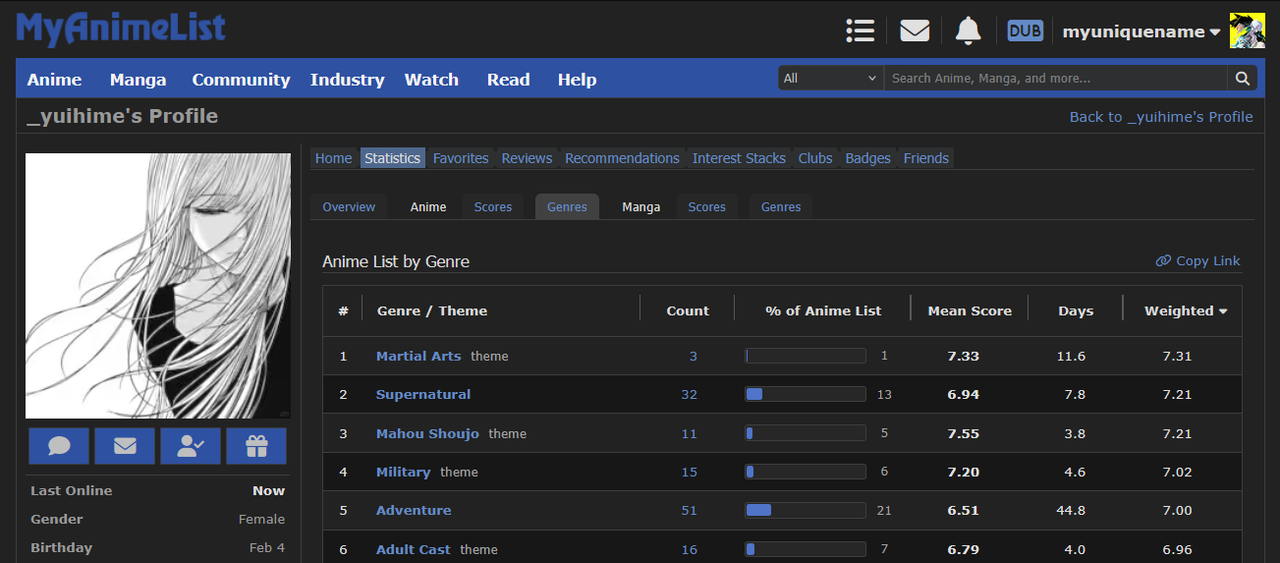This screenshot has height=563, width=1280.
Task: Switch to the Interest Stacks tab
Action: (x=739, y=158)
